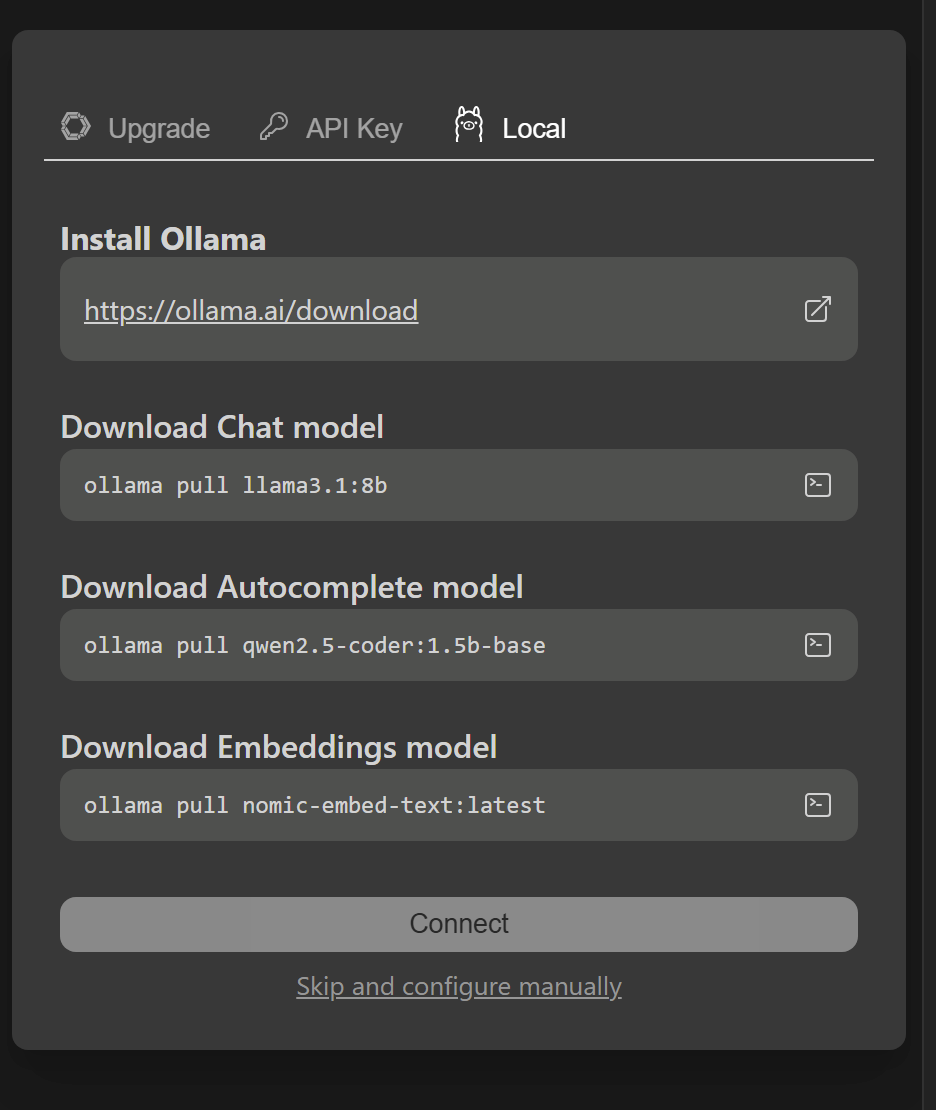This screenshot has width=936, height=1110.
Task: Run llama3.1:8b pull command in terminal icon
Action: pos(818,485)
